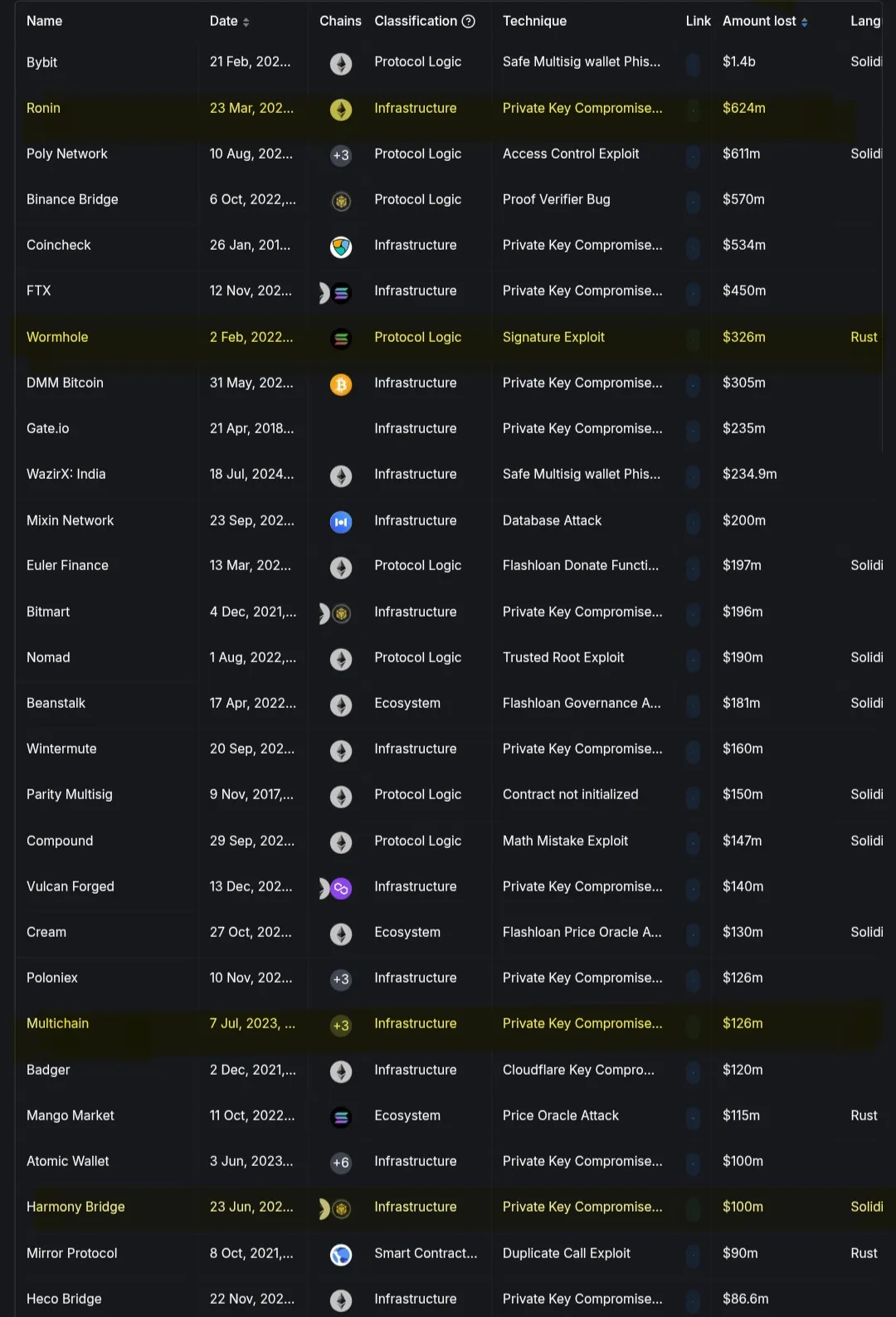Sort table by Amount lost arrows
The width and height of the screenshot is (896, 1317).
click(804, 22)
